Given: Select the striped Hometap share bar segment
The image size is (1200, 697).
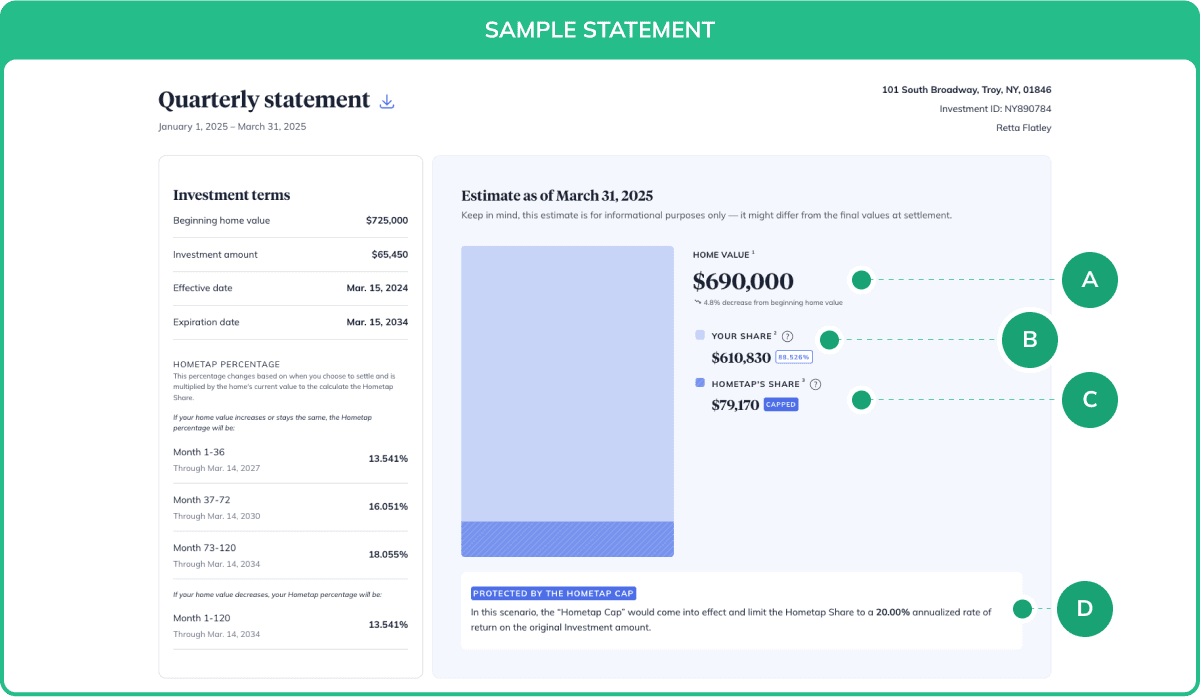Looking at the screenshot, I should (567, 539).
